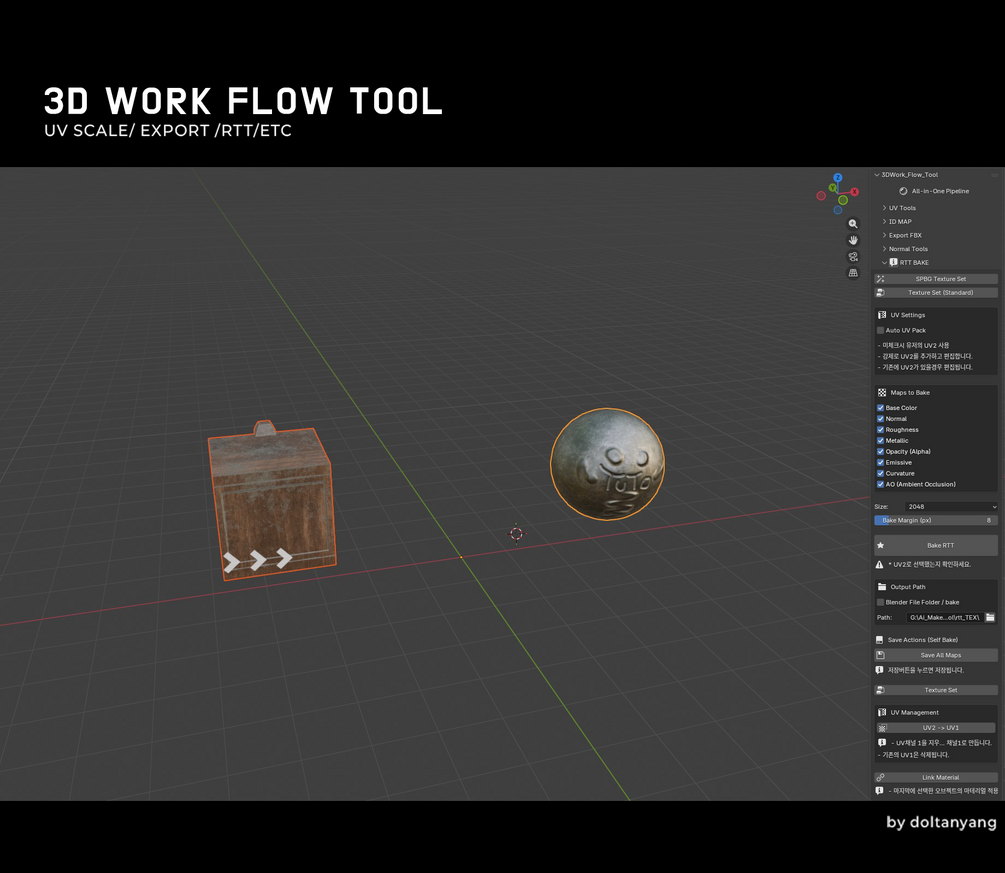Expand the Export FBX section
This screenshot has height=873, width=1005.
[x=885, y=235]
